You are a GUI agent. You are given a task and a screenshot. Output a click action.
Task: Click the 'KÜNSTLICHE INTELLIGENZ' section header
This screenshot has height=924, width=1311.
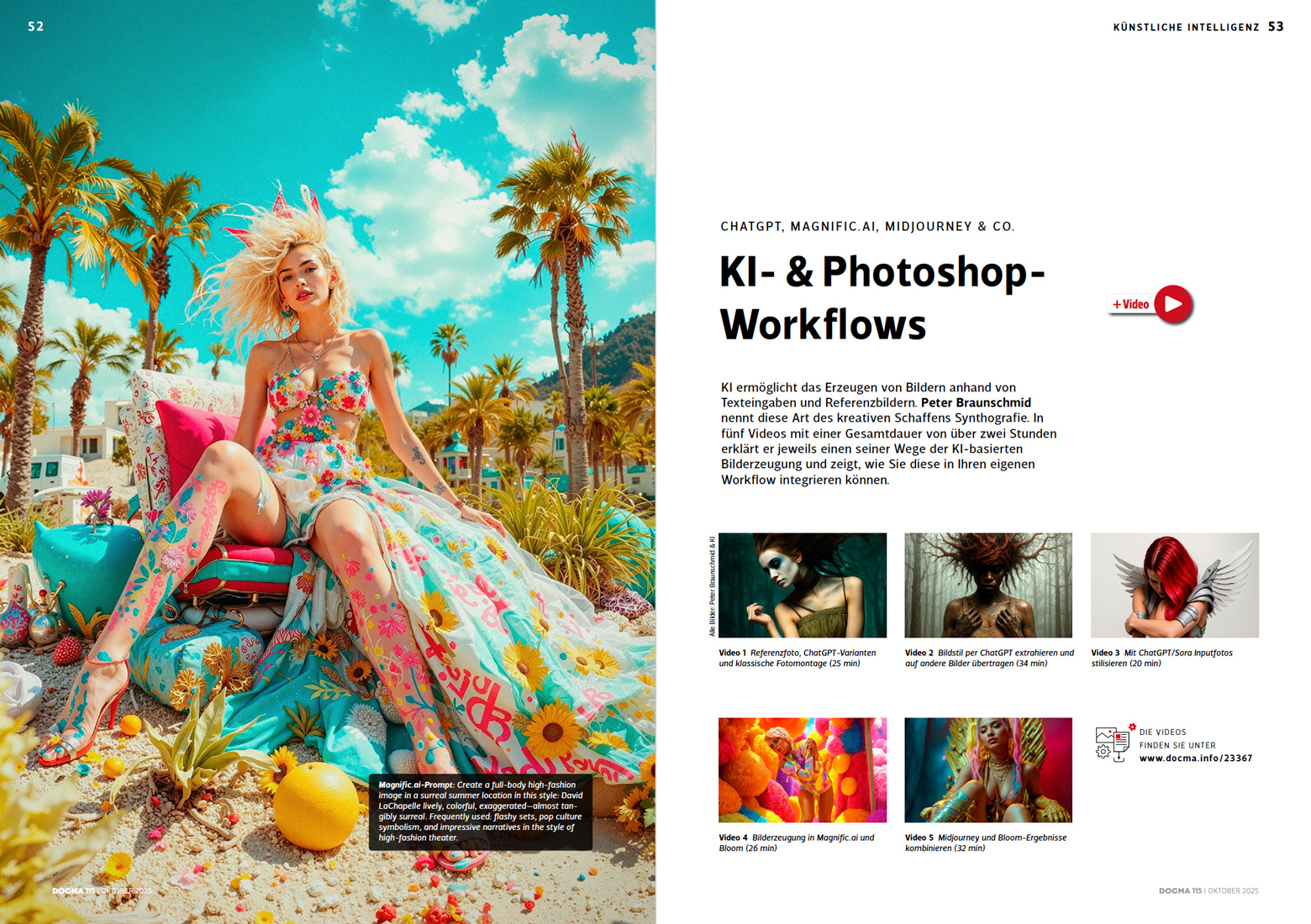click(1186, 27)
